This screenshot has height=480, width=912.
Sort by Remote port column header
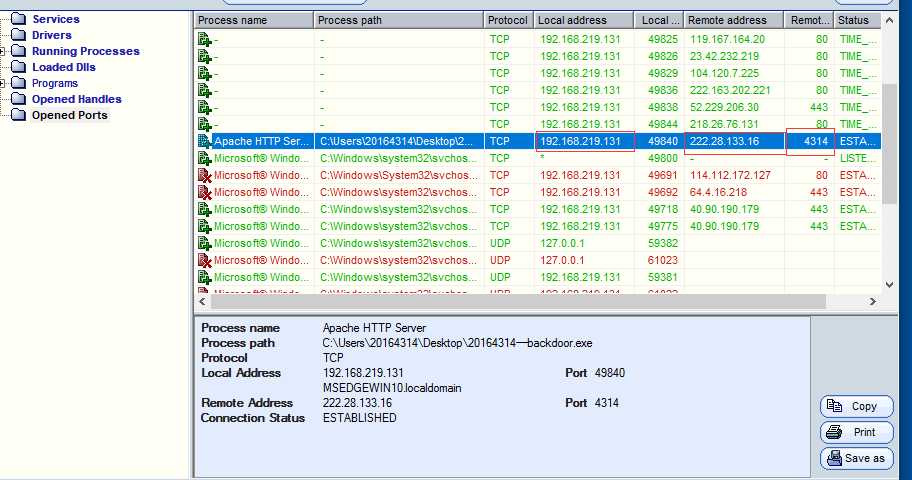click(x=809, y=20)
